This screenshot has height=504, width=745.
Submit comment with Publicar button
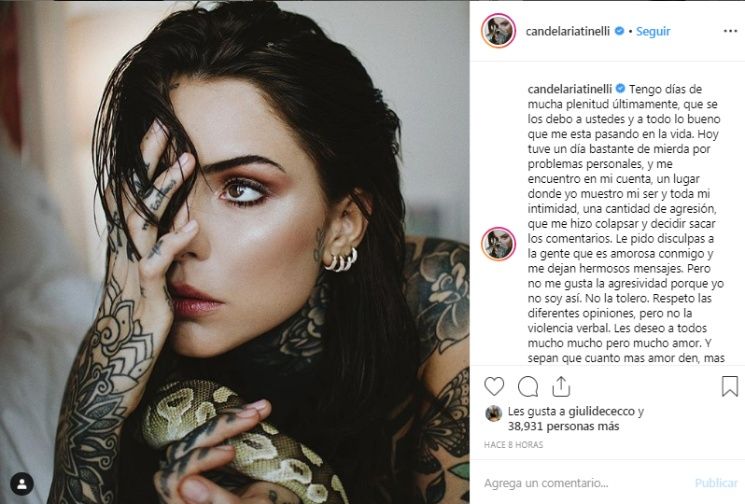pyautogui.click(x=716, y=483)
